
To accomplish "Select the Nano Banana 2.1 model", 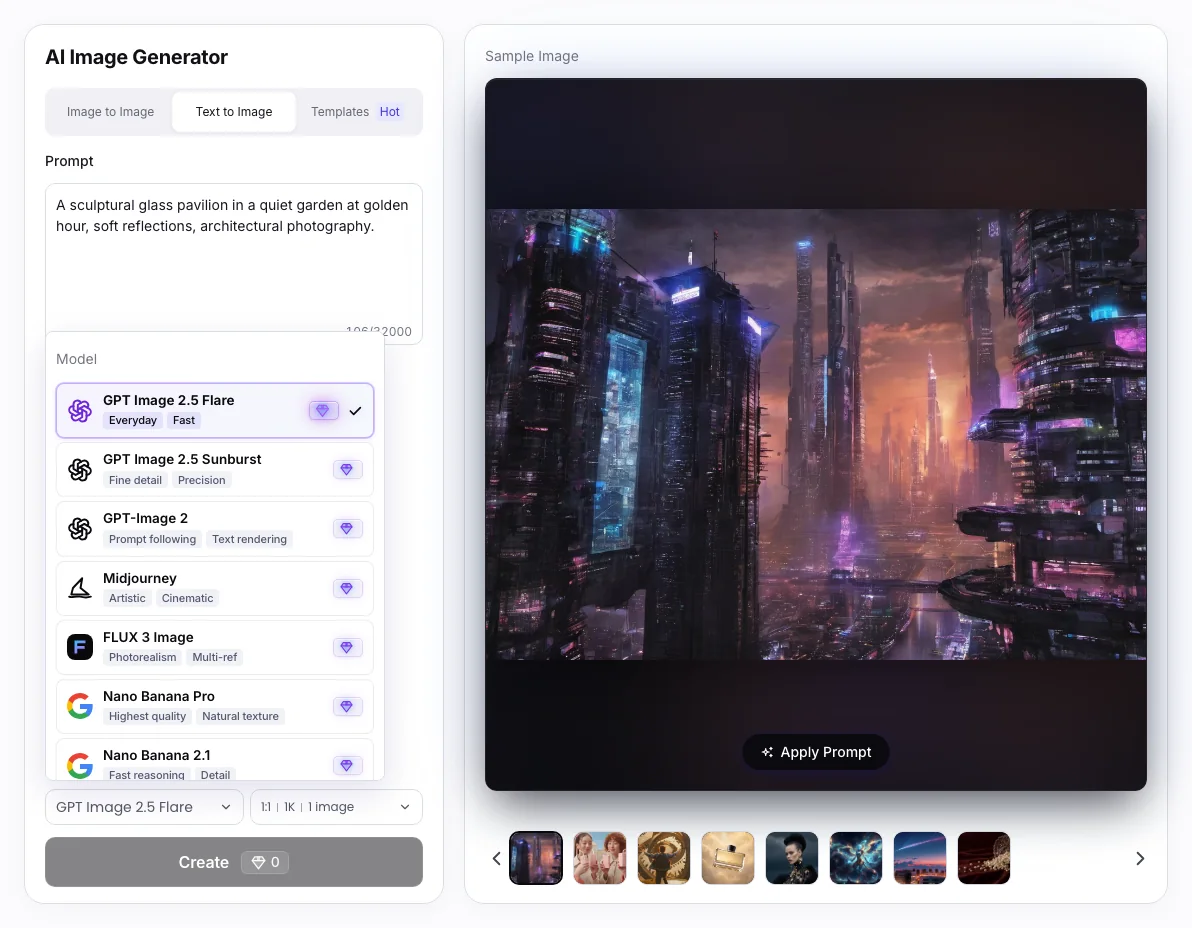I will pos(215,760).
